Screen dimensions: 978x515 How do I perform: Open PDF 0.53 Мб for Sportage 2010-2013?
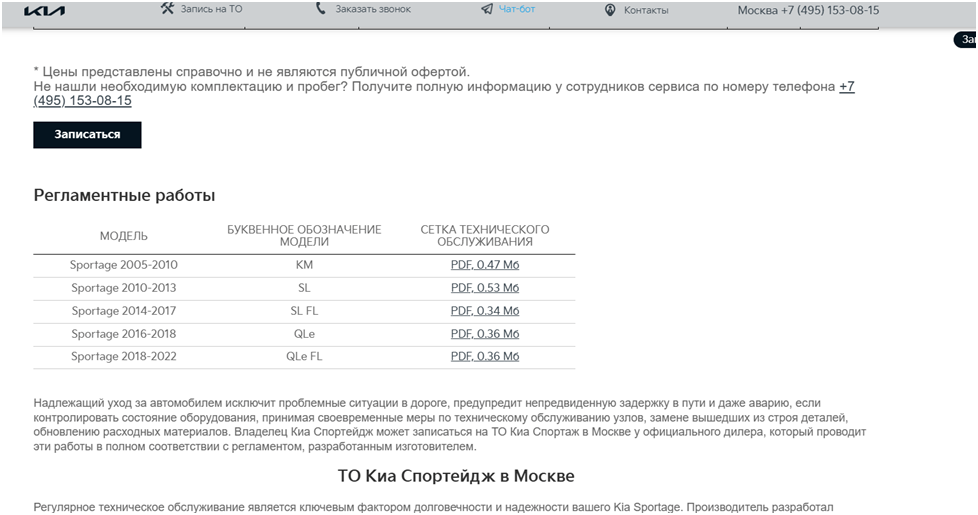[x=485, y=288]
